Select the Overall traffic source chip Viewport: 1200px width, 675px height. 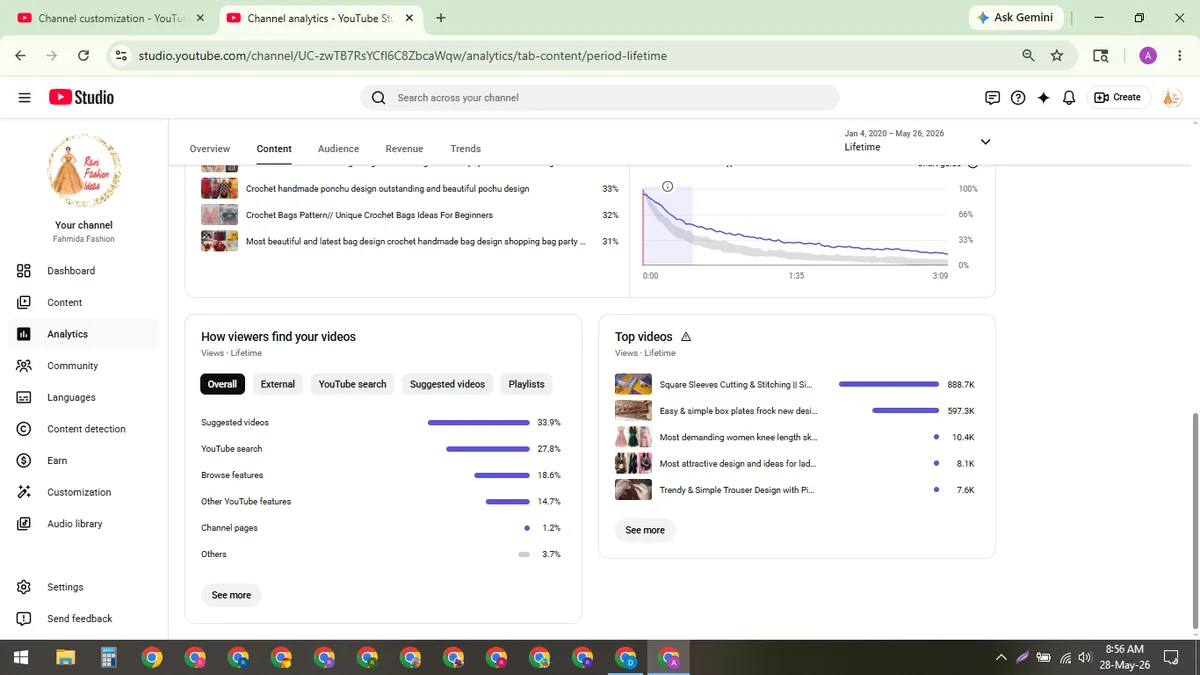click(x=222, y=384)
